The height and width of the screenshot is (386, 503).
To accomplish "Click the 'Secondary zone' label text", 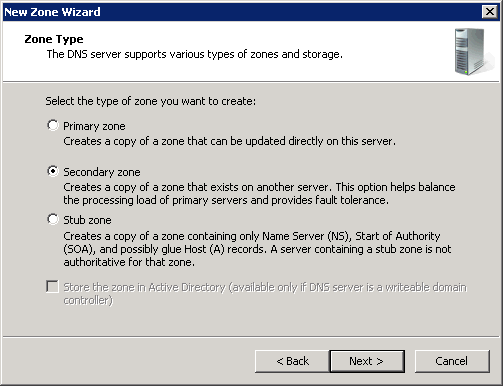I will [102, 172].
